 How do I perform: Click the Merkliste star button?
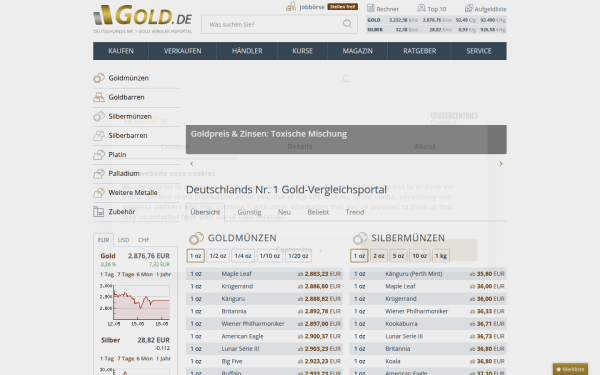[570, 369]
